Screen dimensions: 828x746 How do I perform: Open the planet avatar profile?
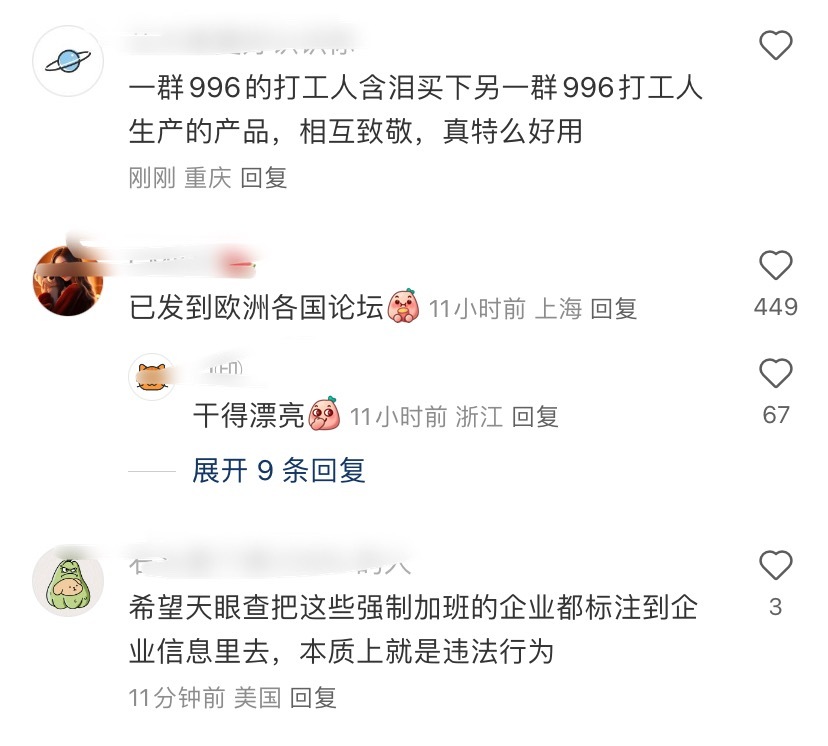point(68,61)
